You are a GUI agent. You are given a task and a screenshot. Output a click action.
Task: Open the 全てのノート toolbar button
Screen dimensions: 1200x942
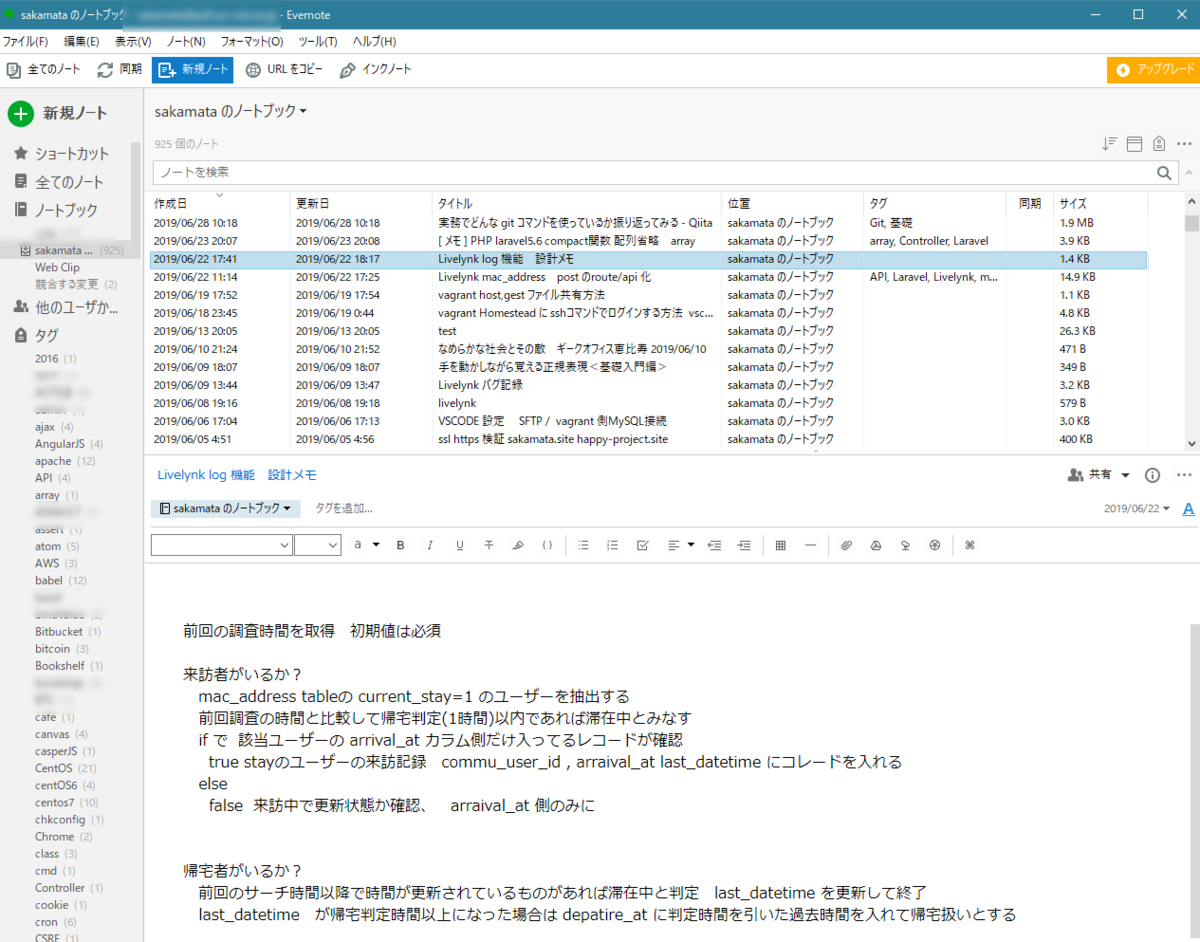[44, 70]
